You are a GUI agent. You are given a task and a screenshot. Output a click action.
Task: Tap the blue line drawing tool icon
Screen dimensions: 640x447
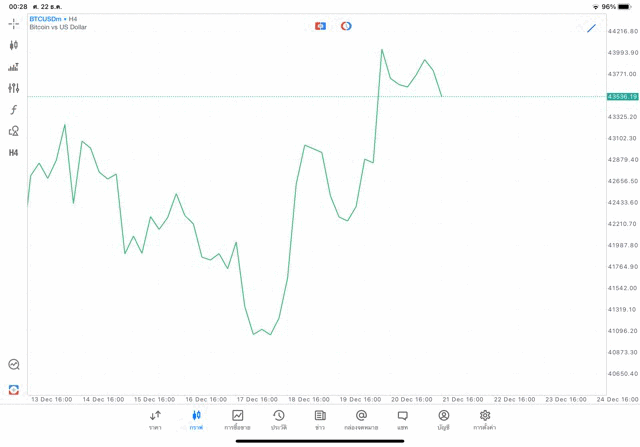[592, 28]
